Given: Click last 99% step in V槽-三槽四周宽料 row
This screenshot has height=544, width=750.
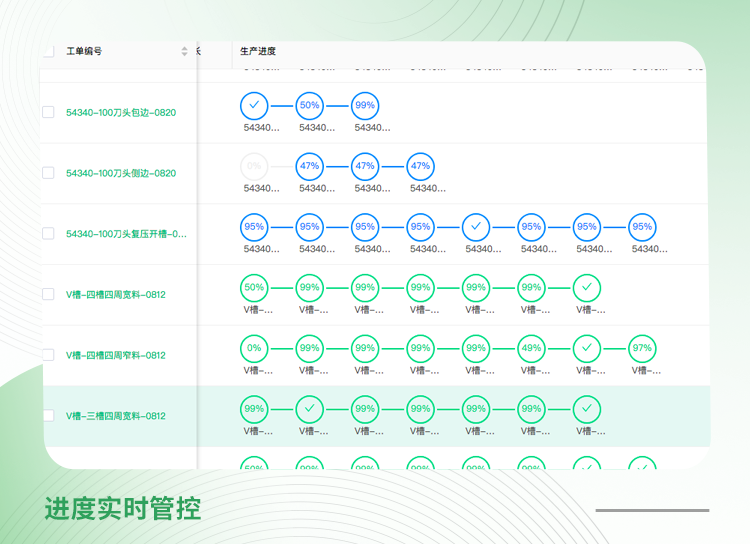Looking at the screenshot, I should (531, 410).
